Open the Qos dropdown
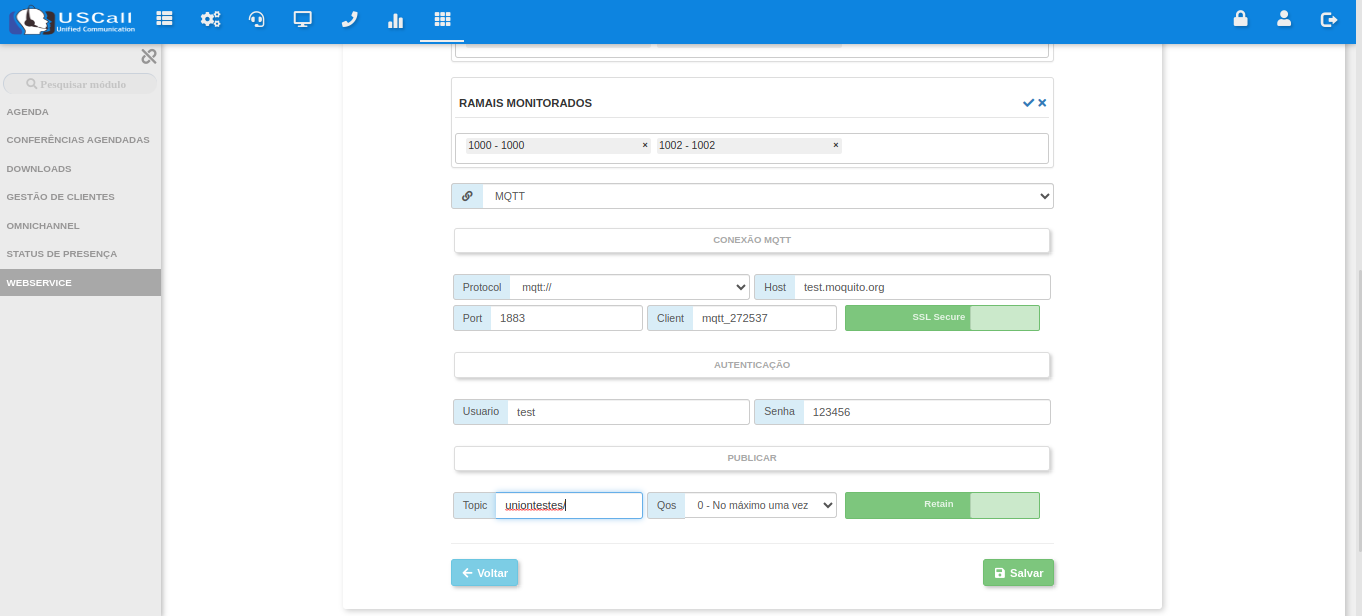Image resolution: width=1362 pixels, height=616 pixels. click(760, 505)
